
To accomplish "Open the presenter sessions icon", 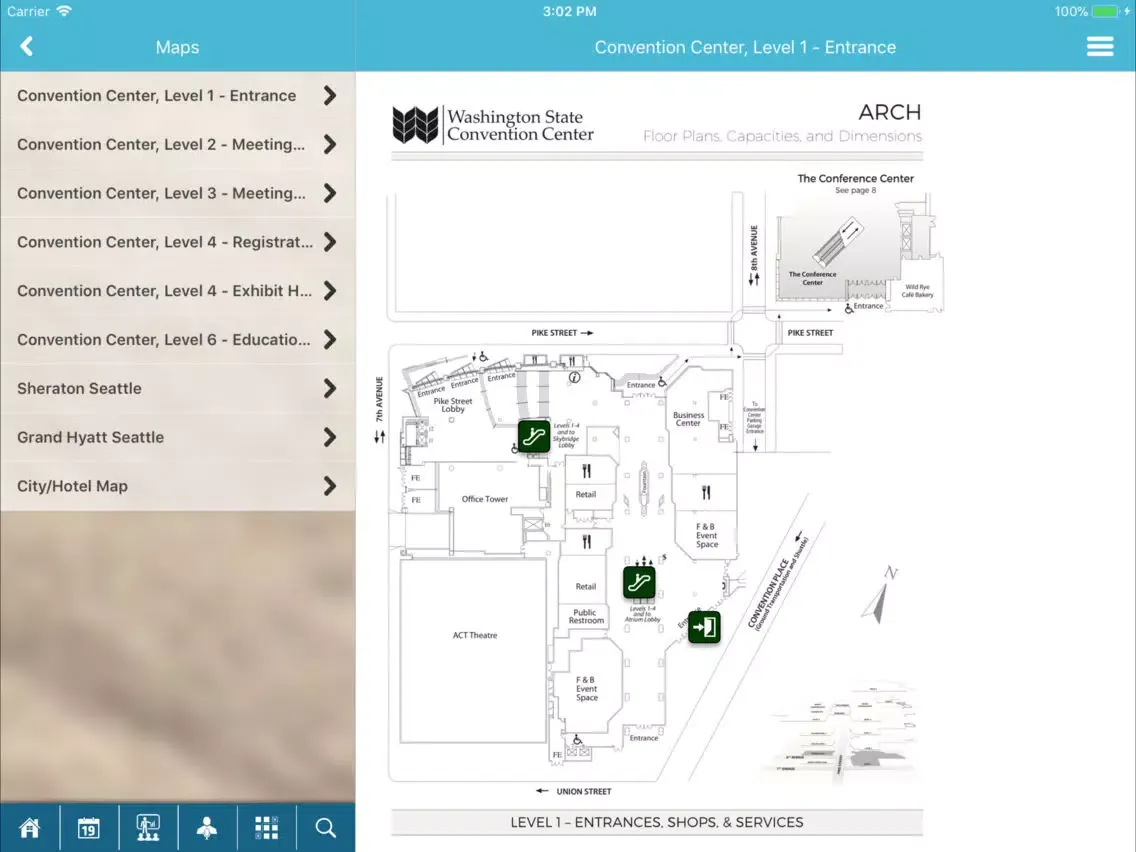I will pos(148,827).
